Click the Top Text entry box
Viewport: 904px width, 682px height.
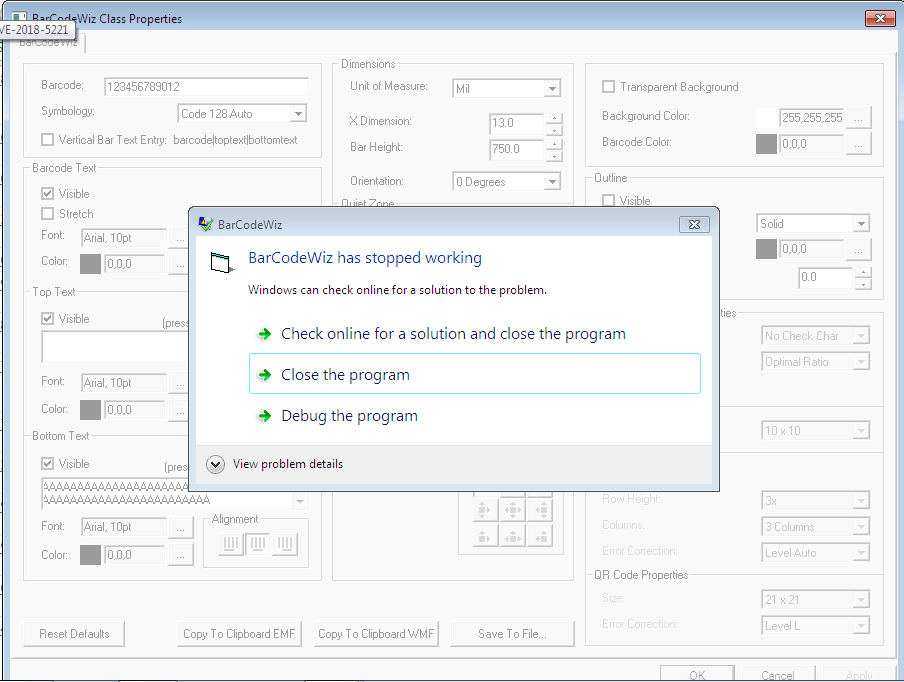115,346
